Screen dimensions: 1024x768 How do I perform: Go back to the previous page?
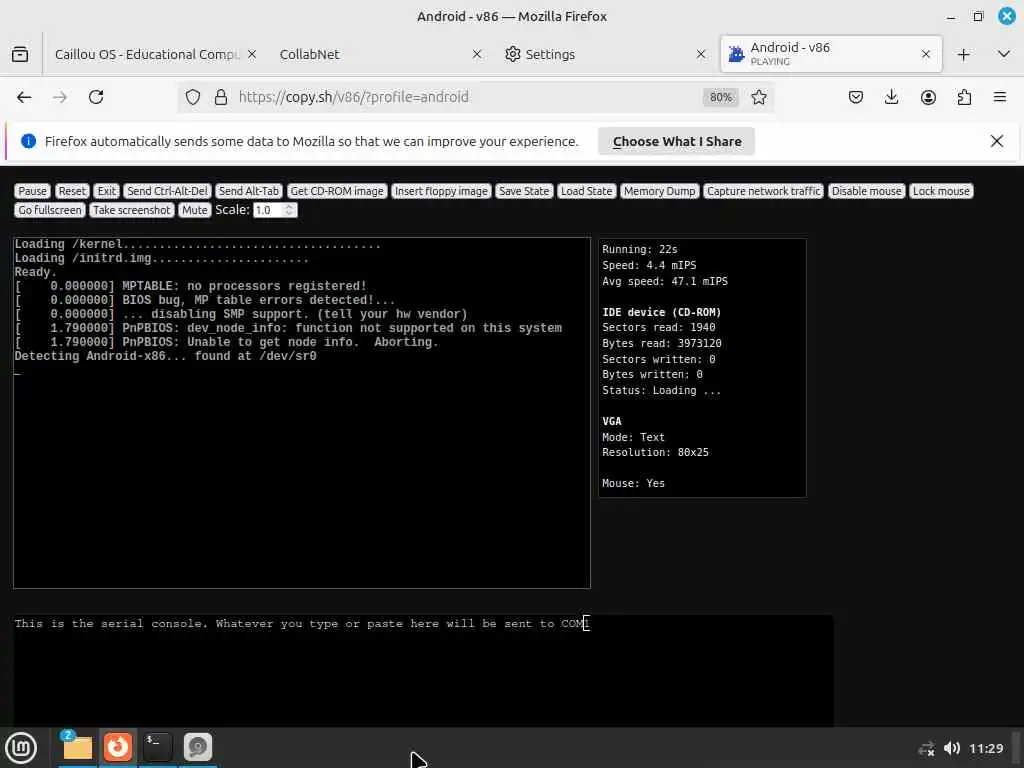coord(24,97)
